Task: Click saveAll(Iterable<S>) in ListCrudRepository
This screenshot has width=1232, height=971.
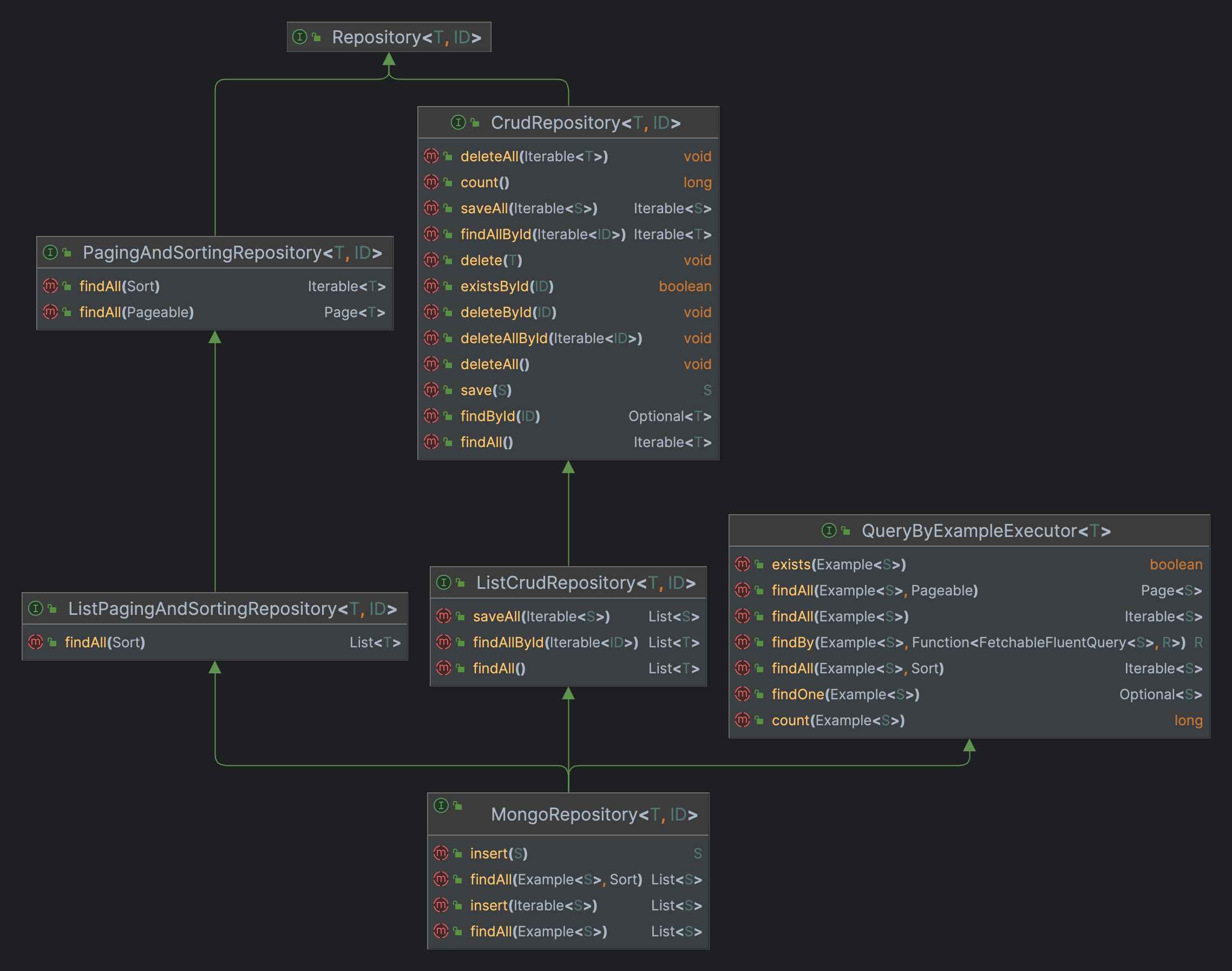Action: pyautogui.click(x=541, y=616)
